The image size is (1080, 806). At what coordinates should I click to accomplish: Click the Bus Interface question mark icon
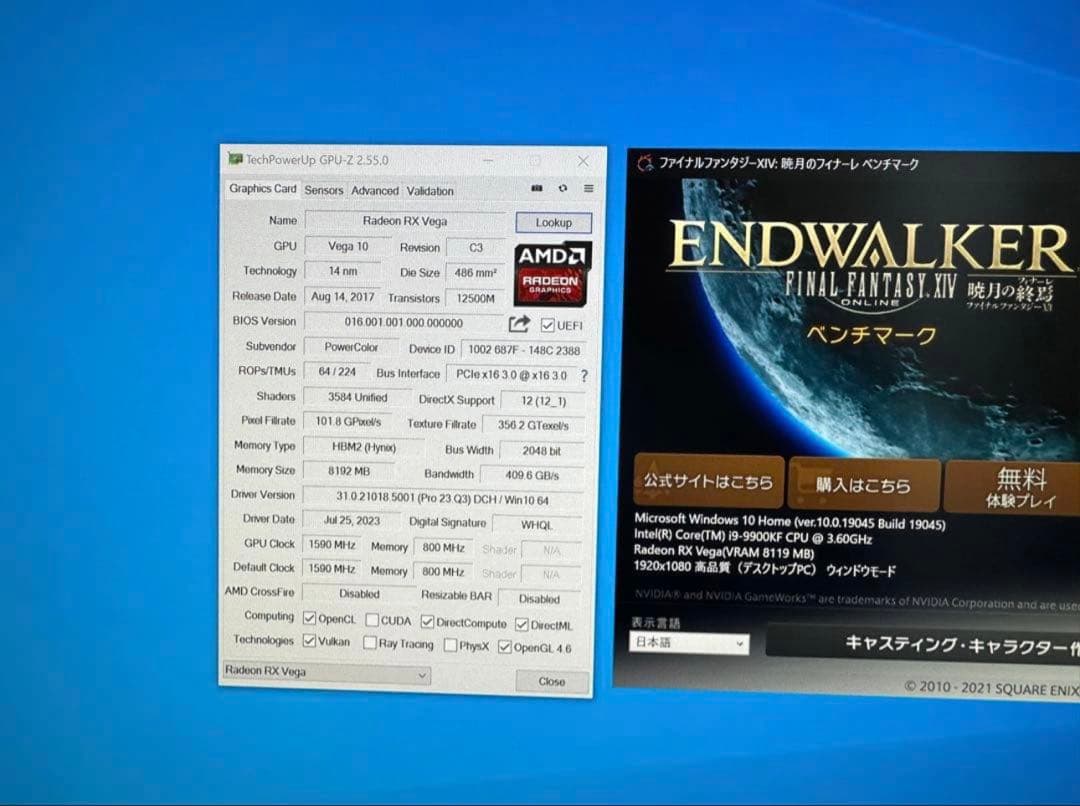[x=584, y=376]
